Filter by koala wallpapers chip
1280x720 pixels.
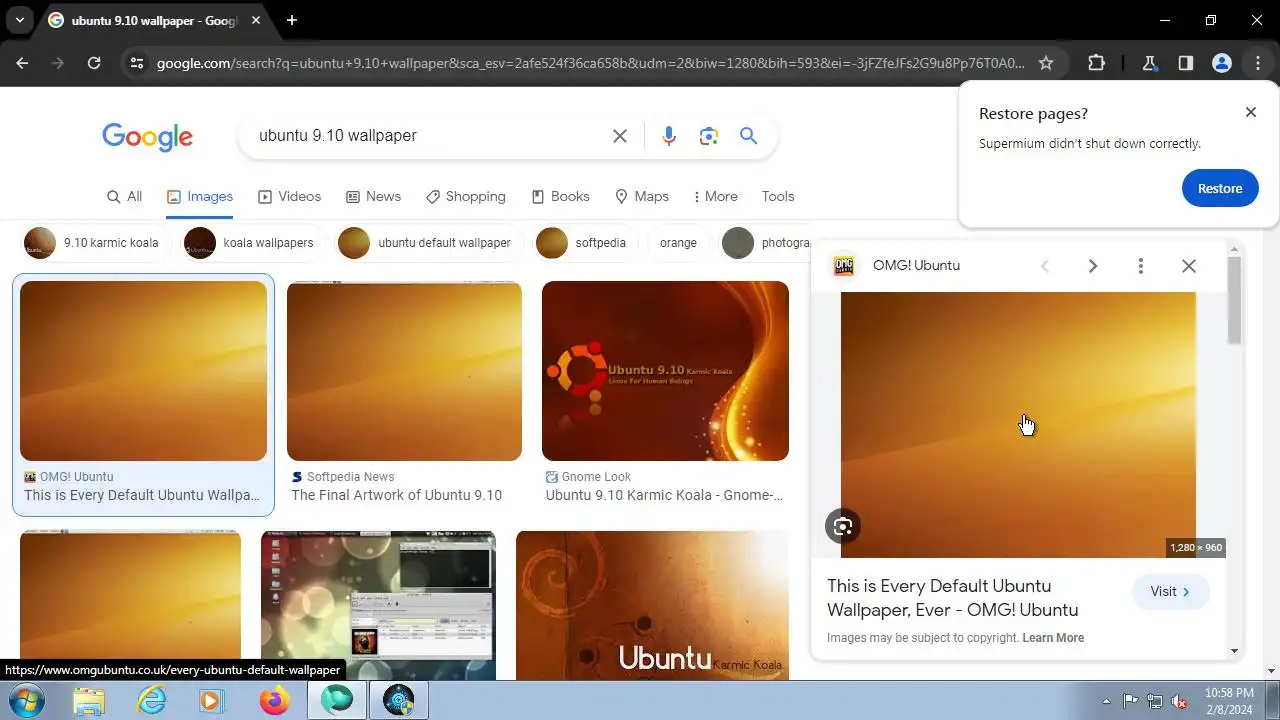point(254,243)
